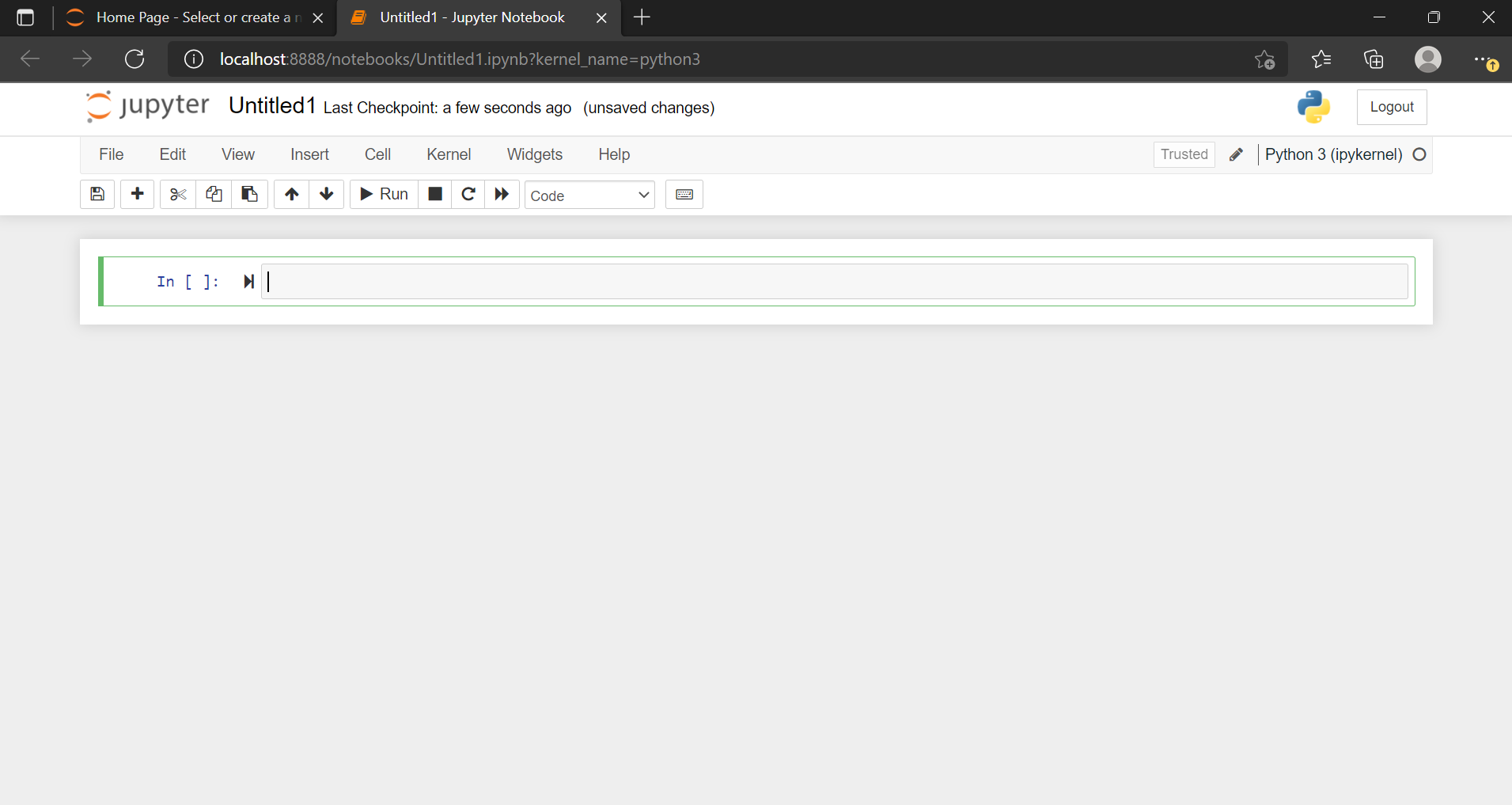Run this cell using the gutter play icon
This screenshot has width=1512, height=805.
point(248,281)
